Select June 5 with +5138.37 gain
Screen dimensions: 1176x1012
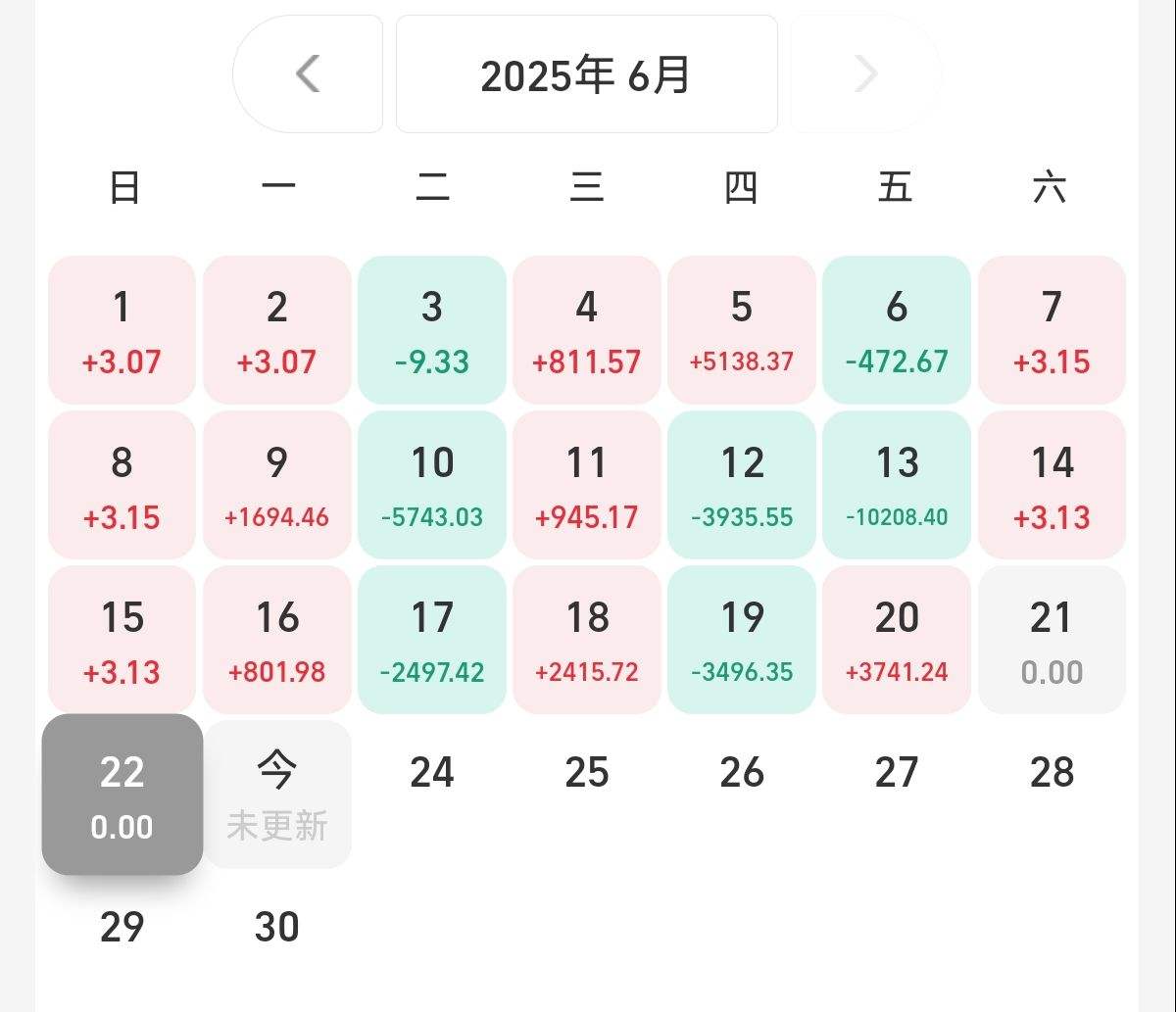click(742, 329)
